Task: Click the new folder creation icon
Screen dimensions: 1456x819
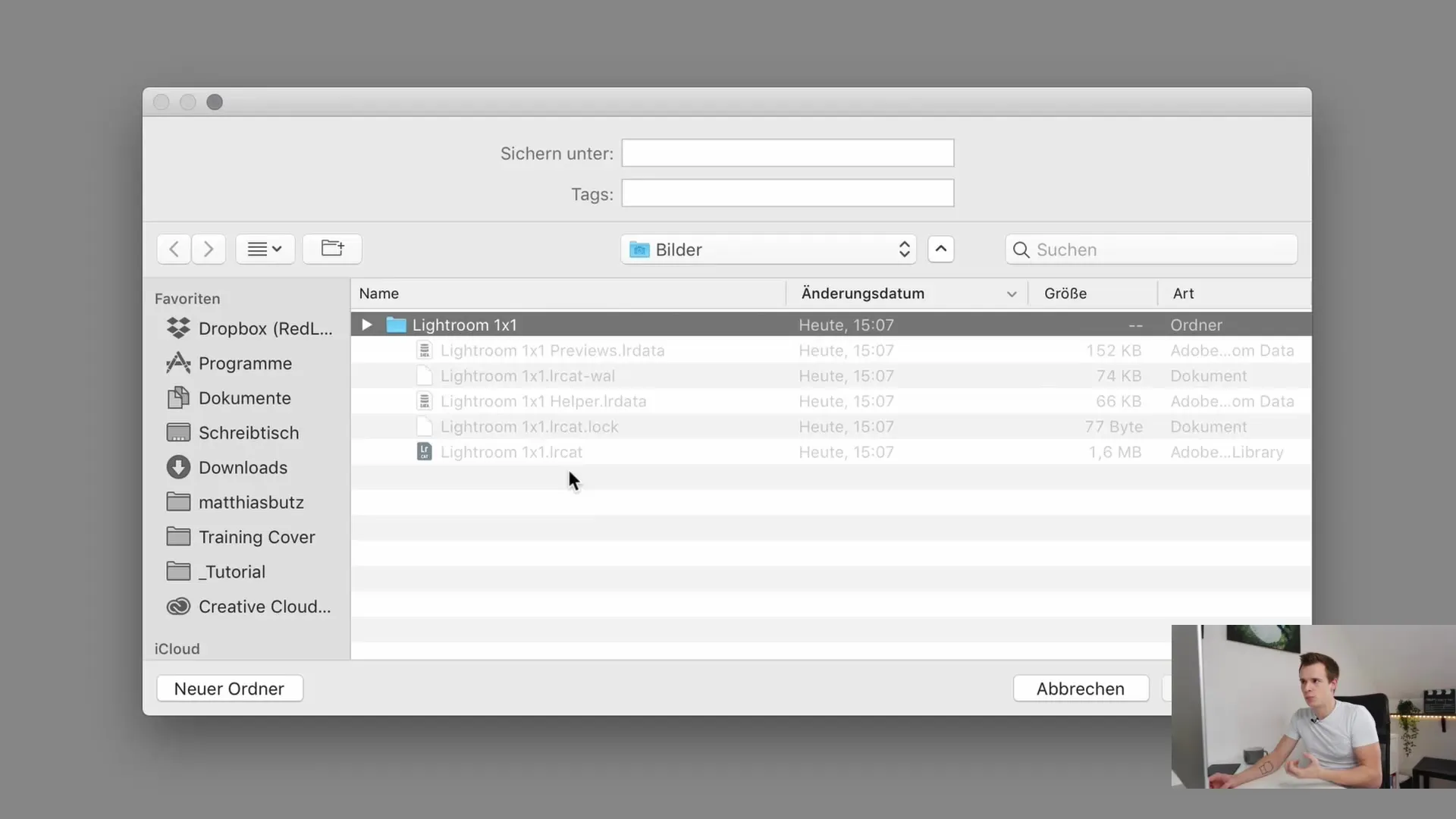Action: click(x=333, y=248)
